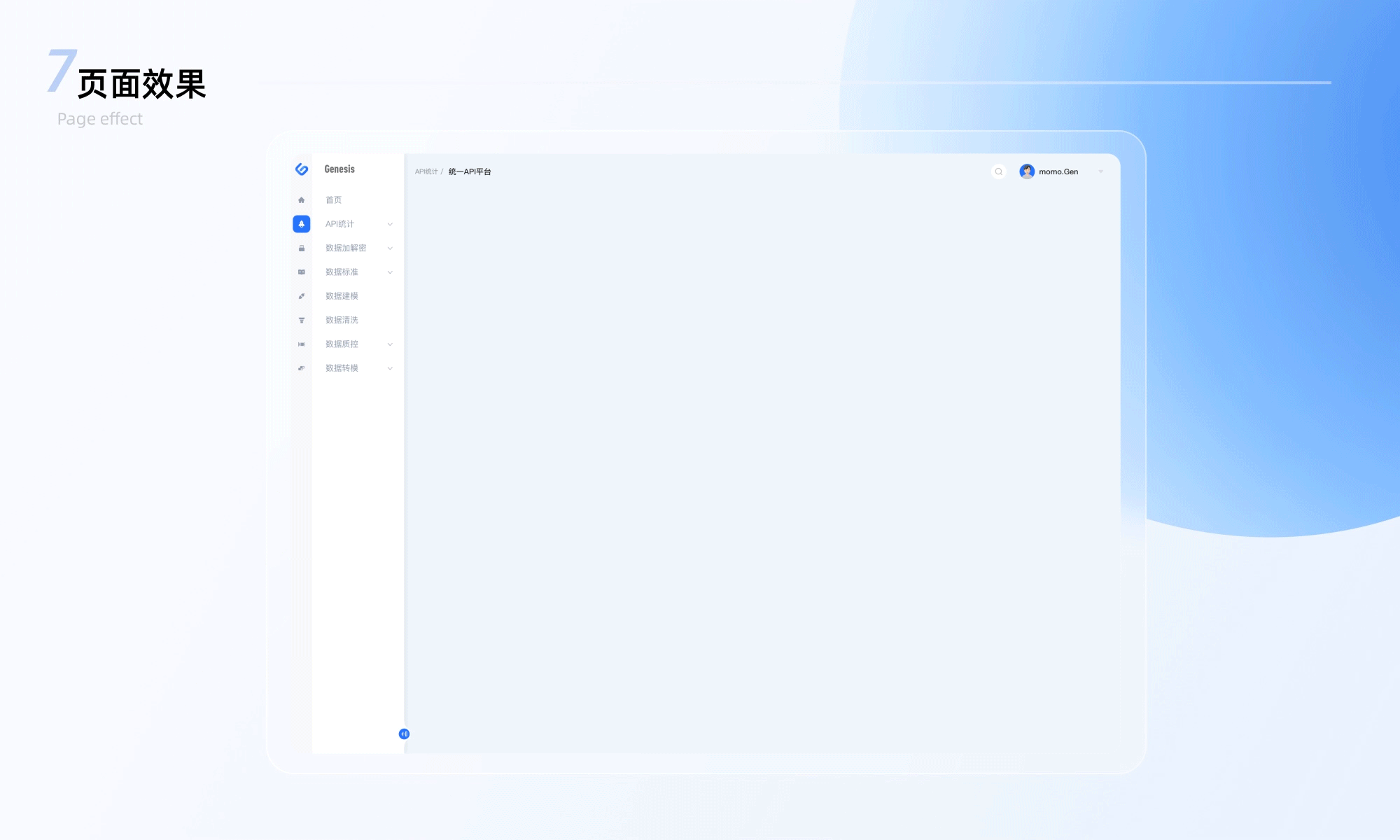The width and height of the screenshot is (1400, 840).
Task: Click the lock icon for 数据加解密
Action: tap(302, 248)
